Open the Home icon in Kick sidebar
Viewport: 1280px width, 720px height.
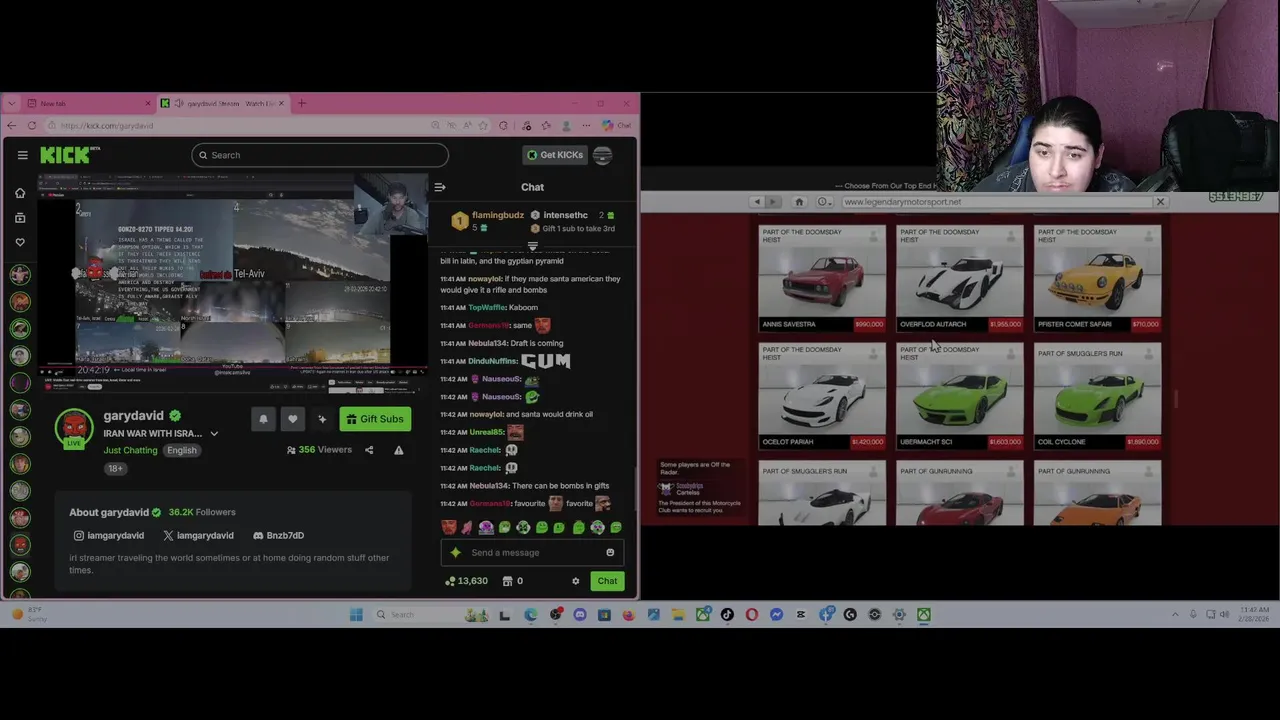click(x=20, y=193)
